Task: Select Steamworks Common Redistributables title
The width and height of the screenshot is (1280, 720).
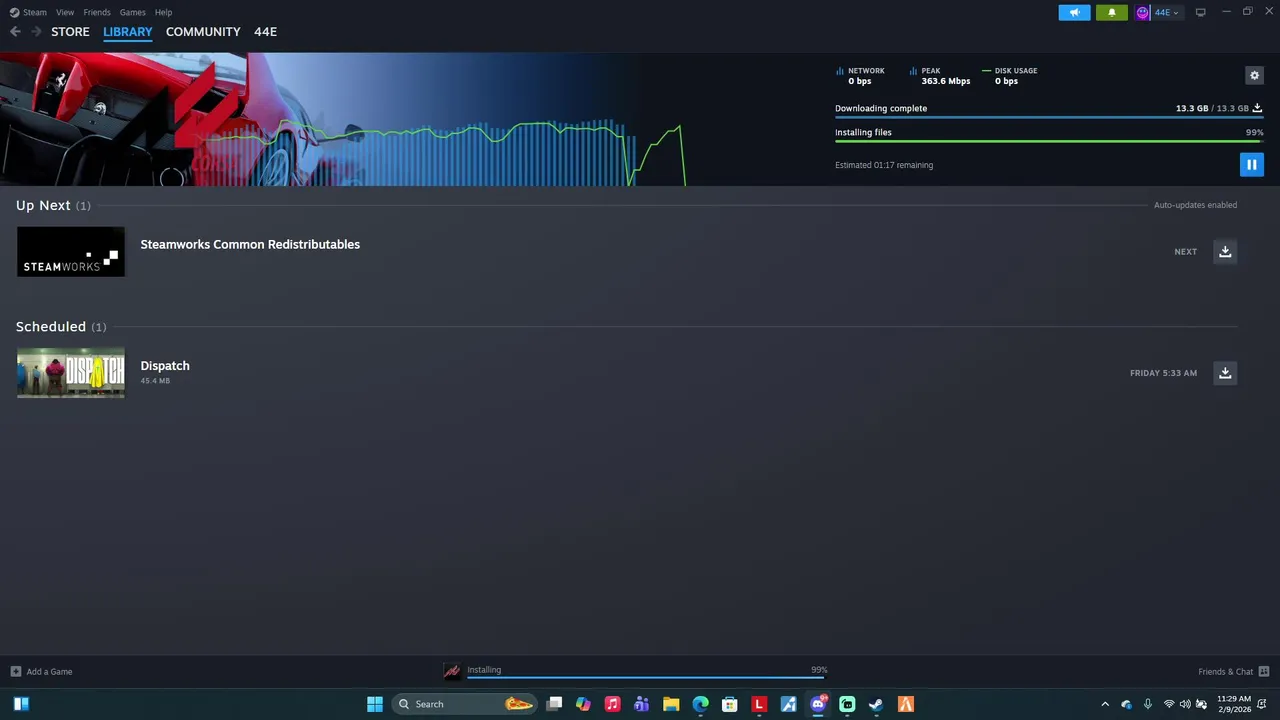Action: (x=250, y=244)
